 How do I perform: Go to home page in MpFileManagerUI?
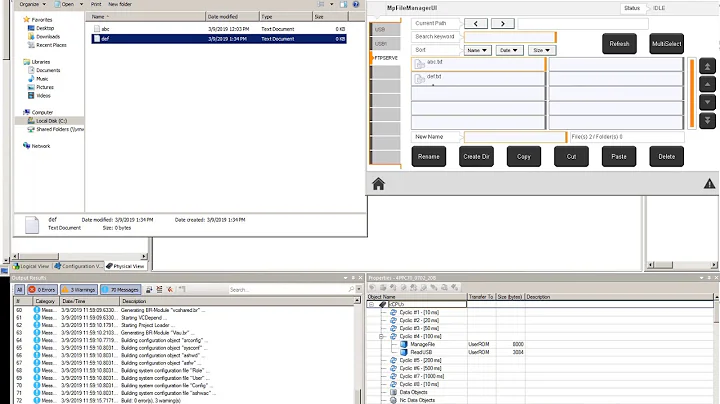point(378,184)
